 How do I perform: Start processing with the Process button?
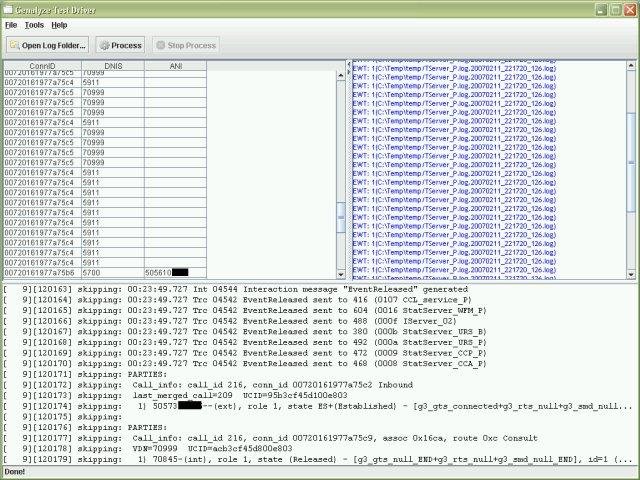click(x=120, y=45)
